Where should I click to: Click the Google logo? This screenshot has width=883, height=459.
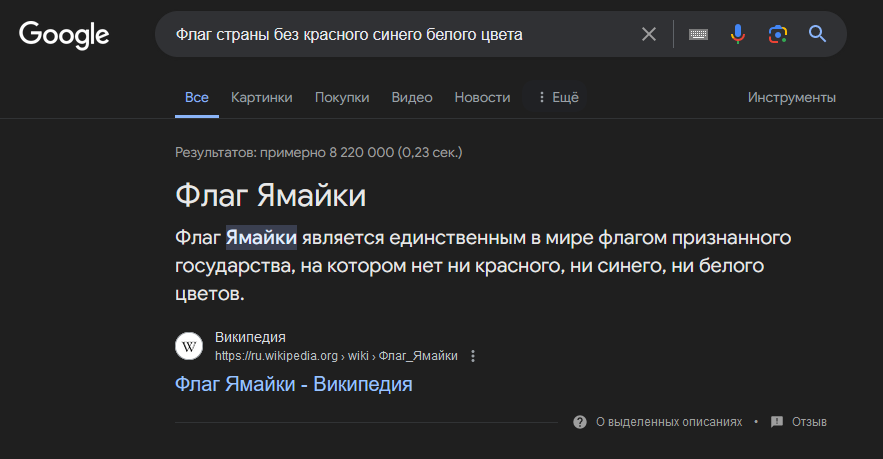(64, 35)
